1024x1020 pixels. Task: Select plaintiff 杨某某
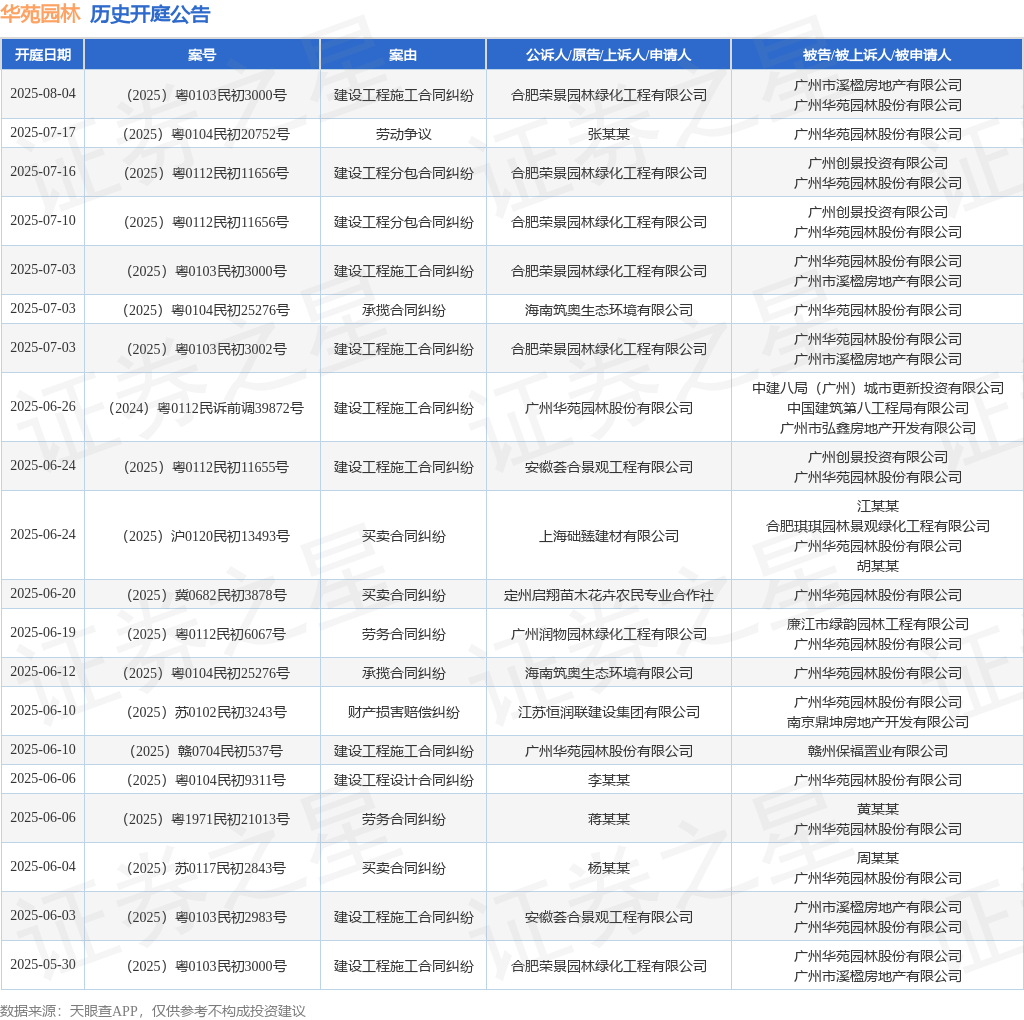click(x=609, y=869)
